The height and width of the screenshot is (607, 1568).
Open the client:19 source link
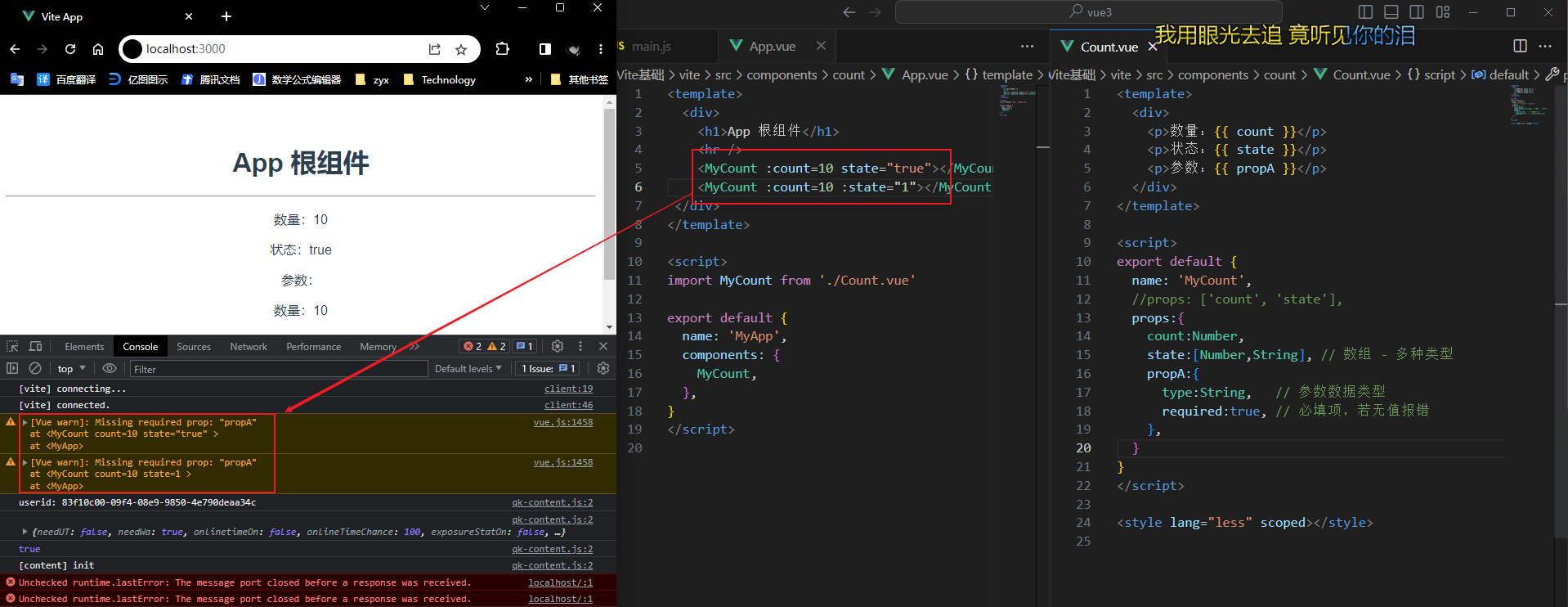tap(569, 389)
